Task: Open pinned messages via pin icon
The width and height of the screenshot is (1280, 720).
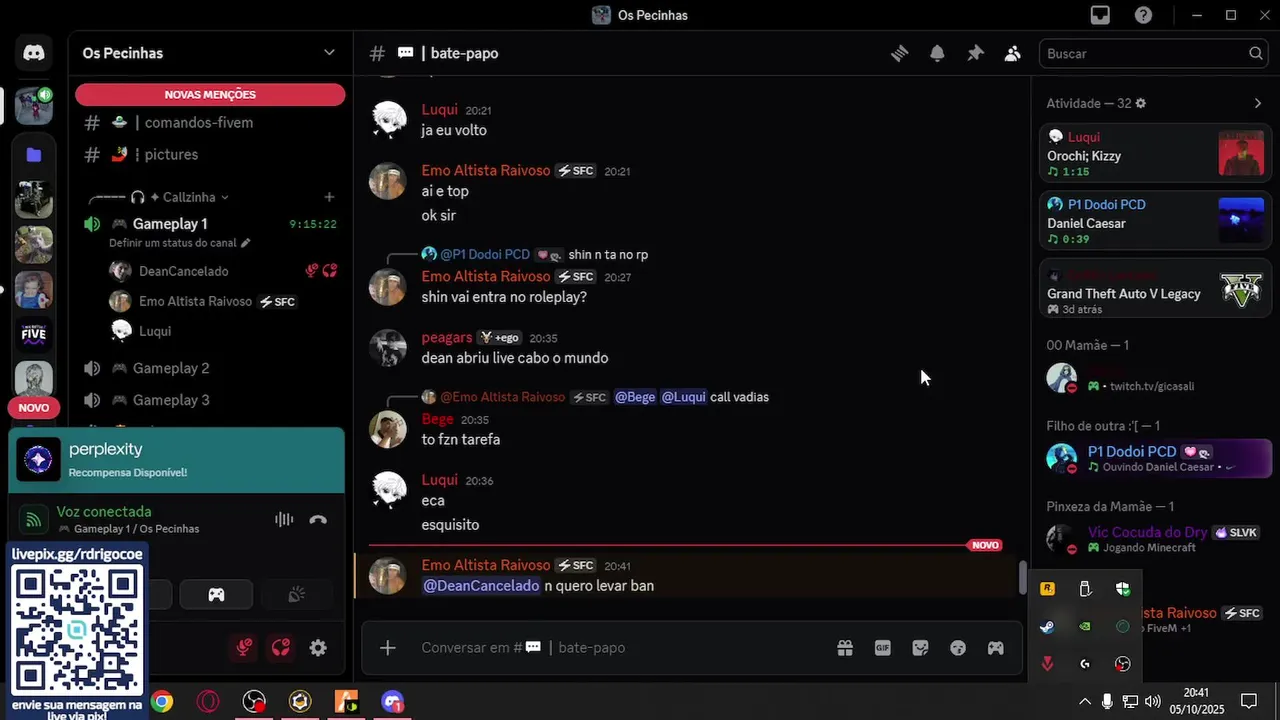Action: click(x=975, y=53)
